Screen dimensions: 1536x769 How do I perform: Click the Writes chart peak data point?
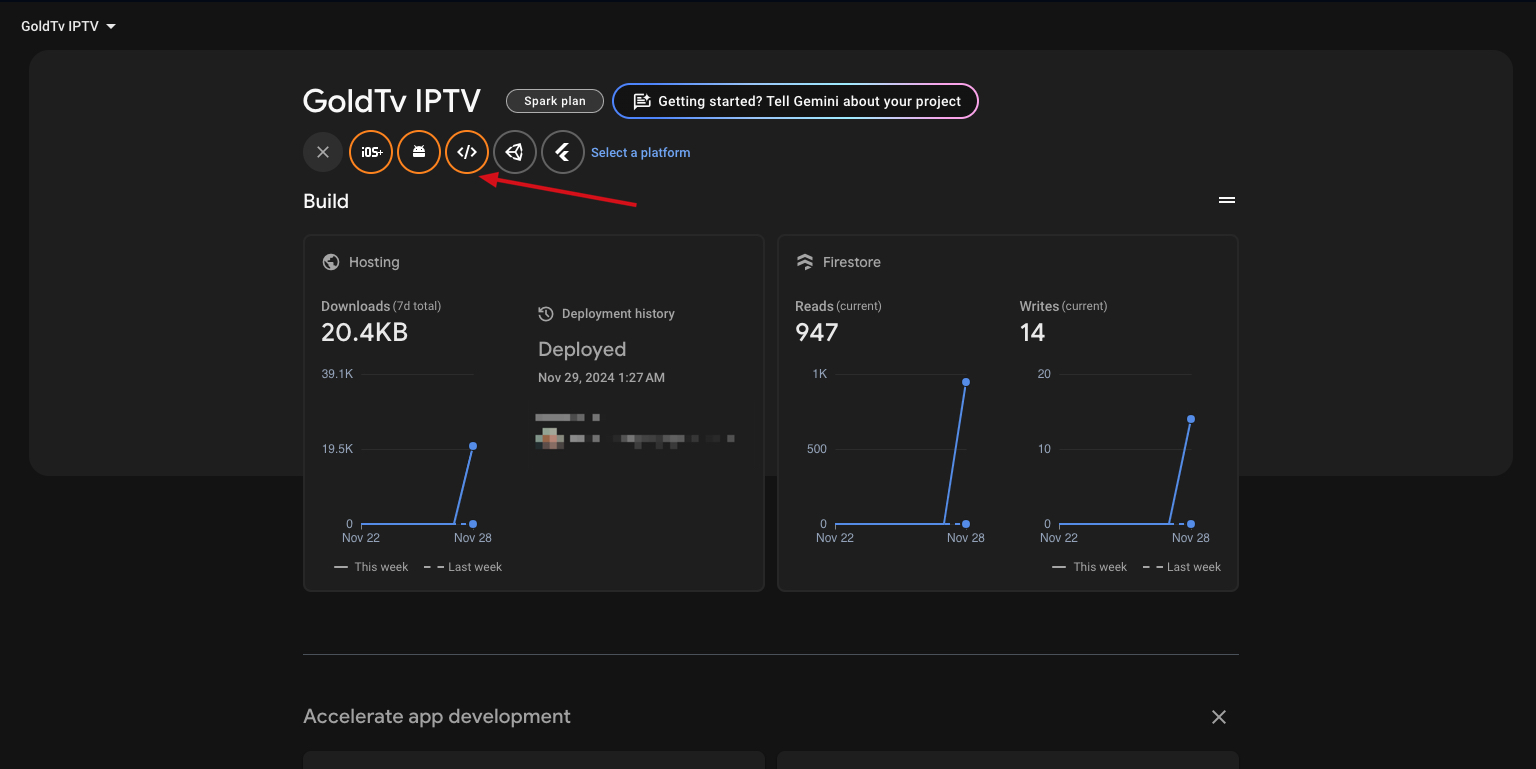pyautogui.click(x=1191, y=419)
